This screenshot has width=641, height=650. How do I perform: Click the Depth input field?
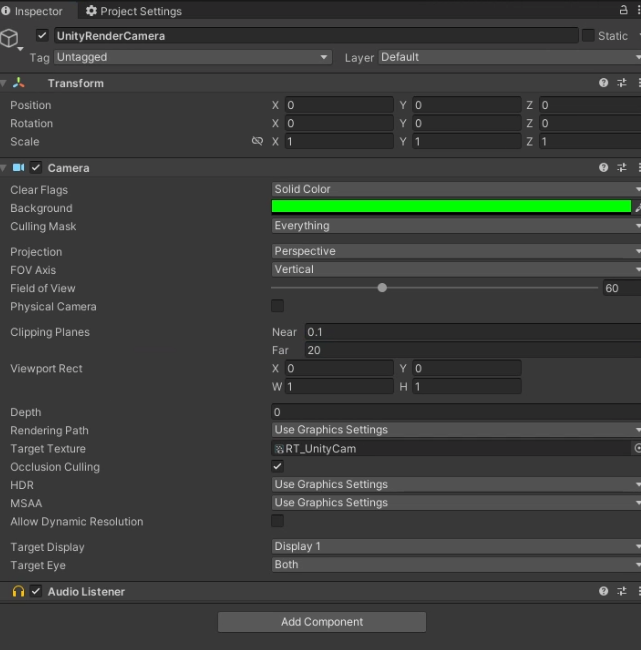pos(456,412)
